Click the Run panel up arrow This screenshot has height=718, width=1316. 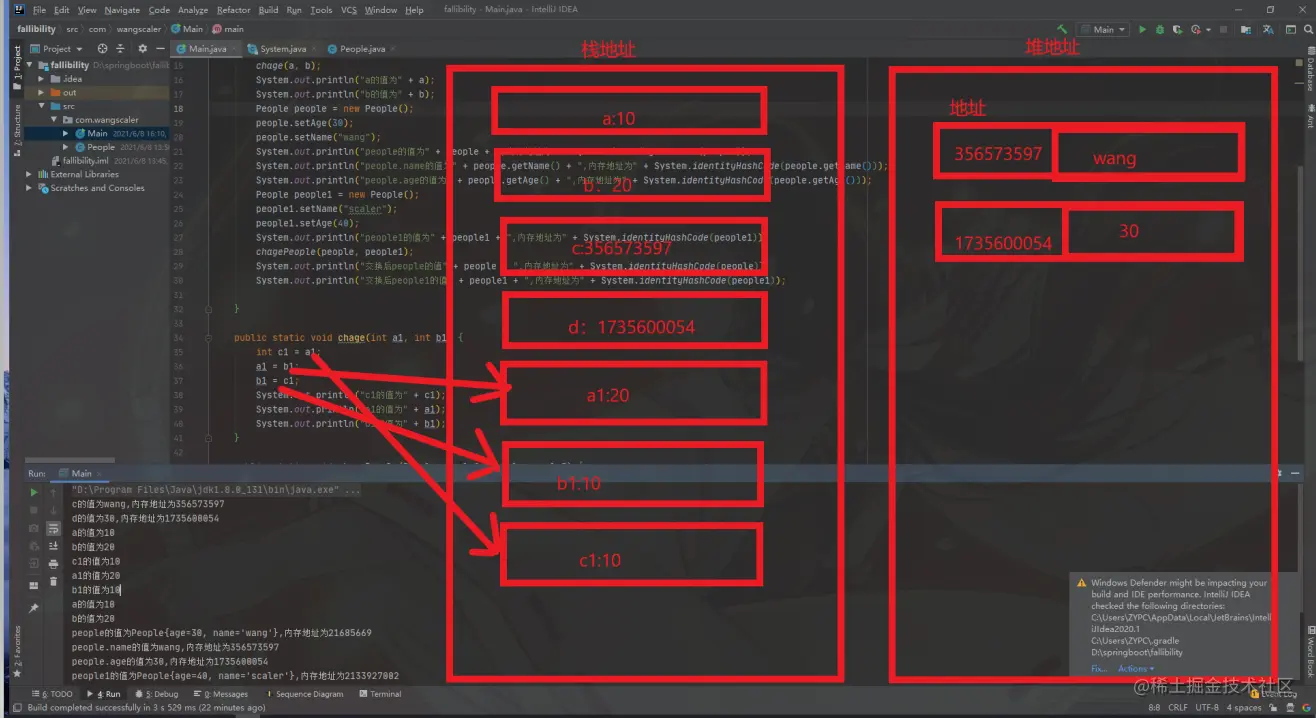click(53, 492)
